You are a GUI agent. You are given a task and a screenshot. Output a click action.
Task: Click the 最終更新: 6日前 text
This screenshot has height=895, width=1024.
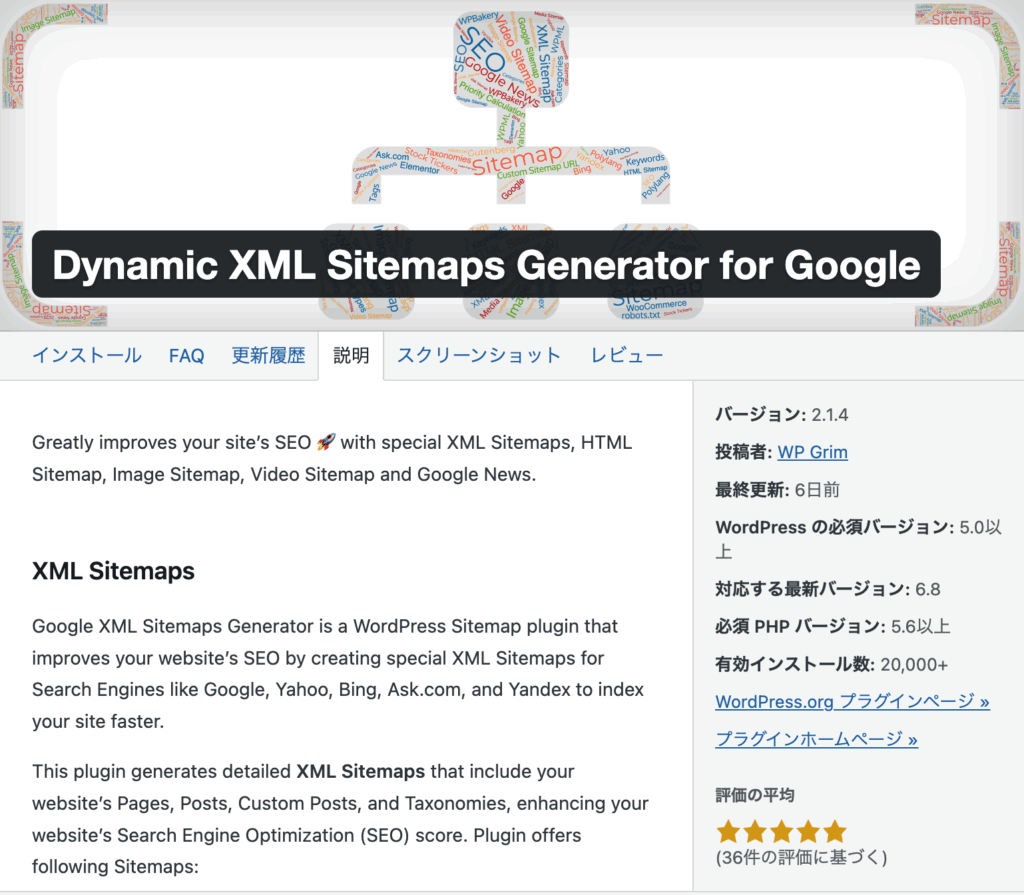tap(778, 490)
